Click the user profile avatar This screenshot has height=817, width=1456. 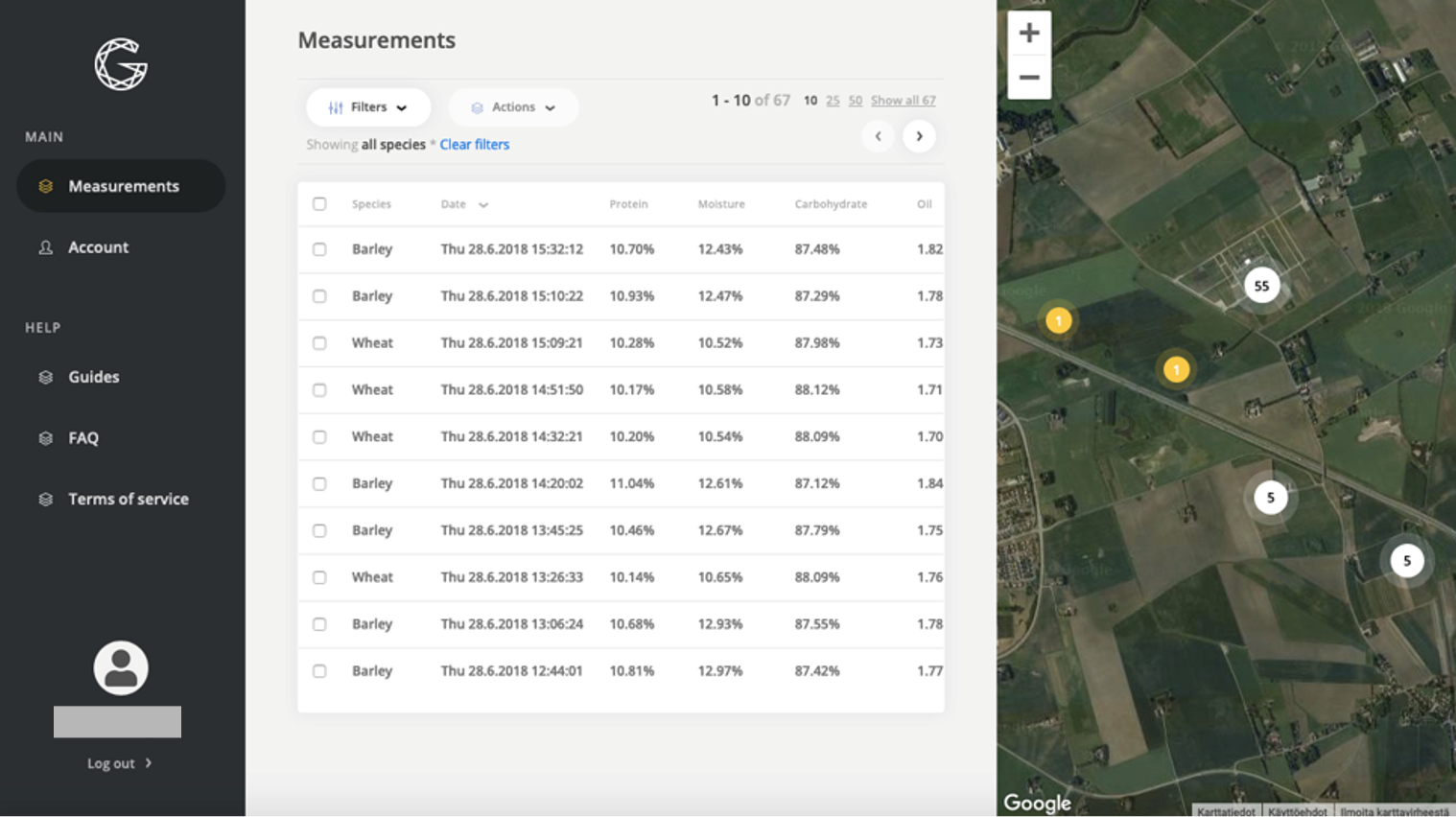[121, 667]
